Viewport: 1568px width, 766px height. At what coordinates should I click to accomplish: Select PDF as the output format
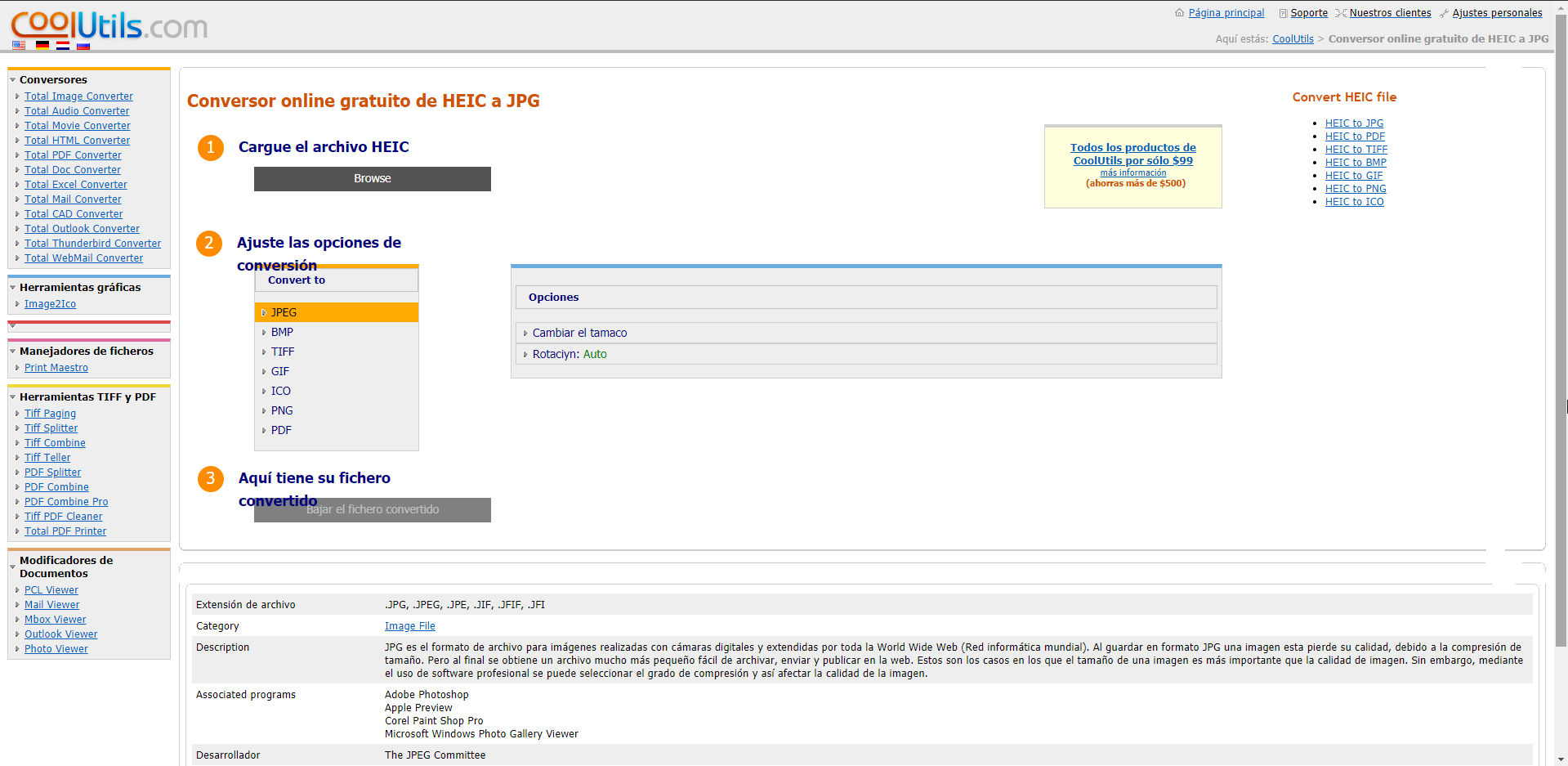click(x=337, y=430)
